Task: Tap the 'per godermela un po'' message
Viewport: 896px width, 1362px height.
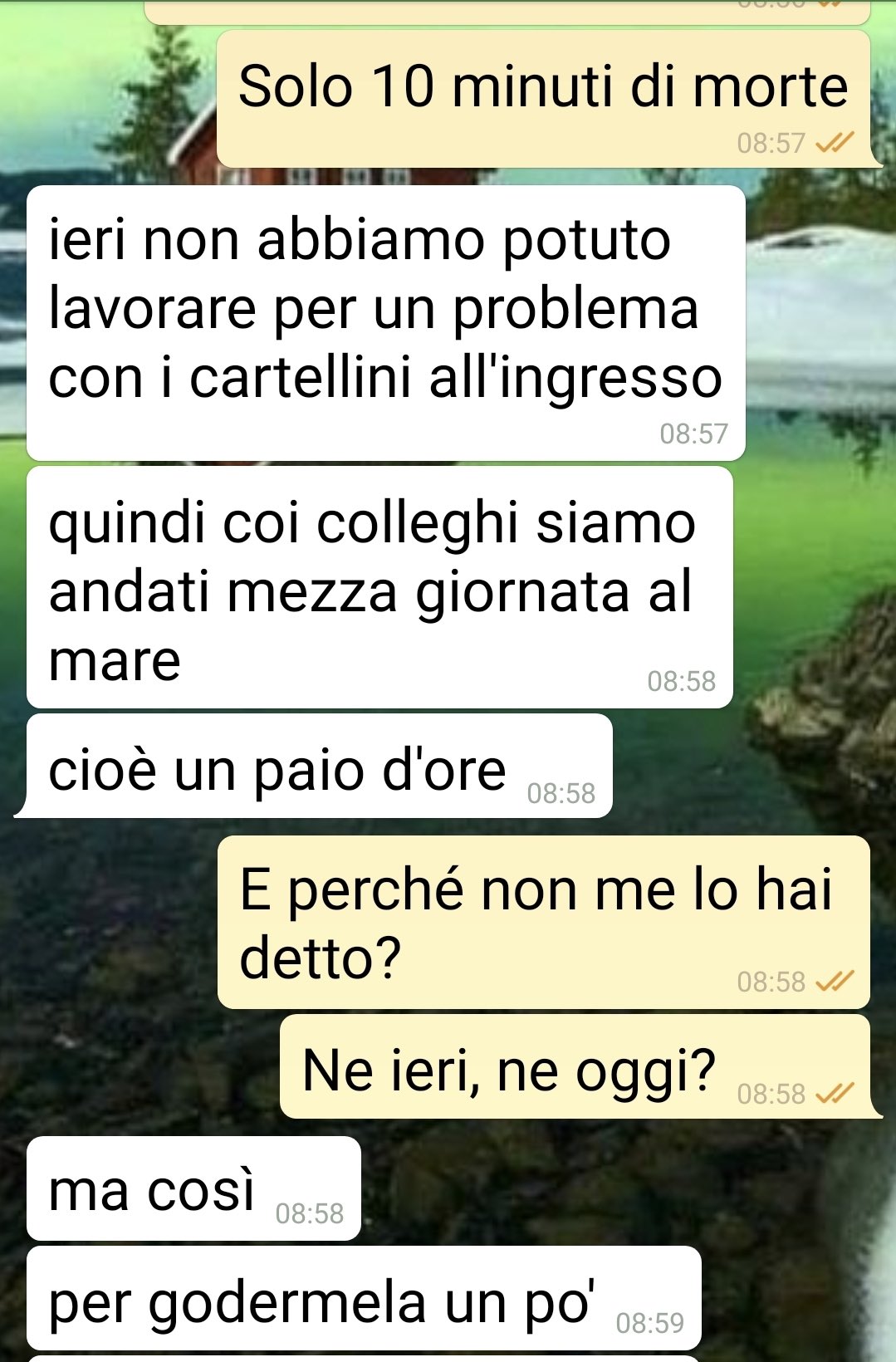Action: tap(364, 1298)
